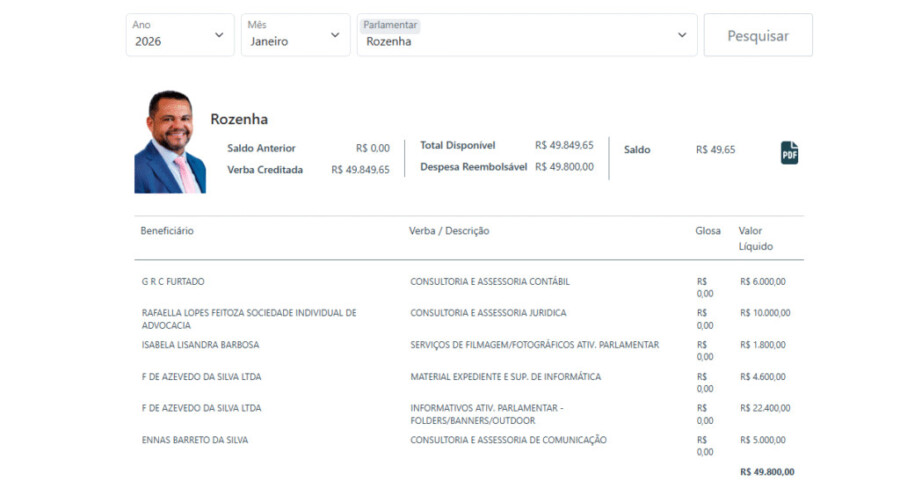Select the G R C FURTADO row

click(x=173, y=282)
